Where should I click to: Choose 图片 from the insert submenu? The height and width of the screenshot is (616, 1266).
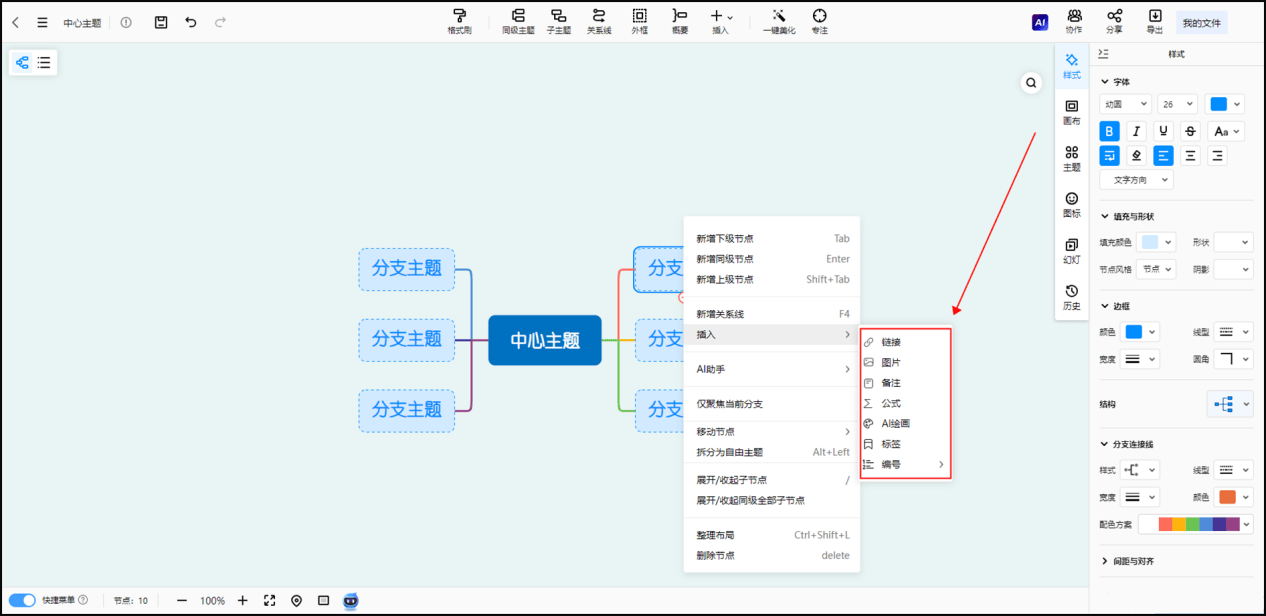[889, 361]
